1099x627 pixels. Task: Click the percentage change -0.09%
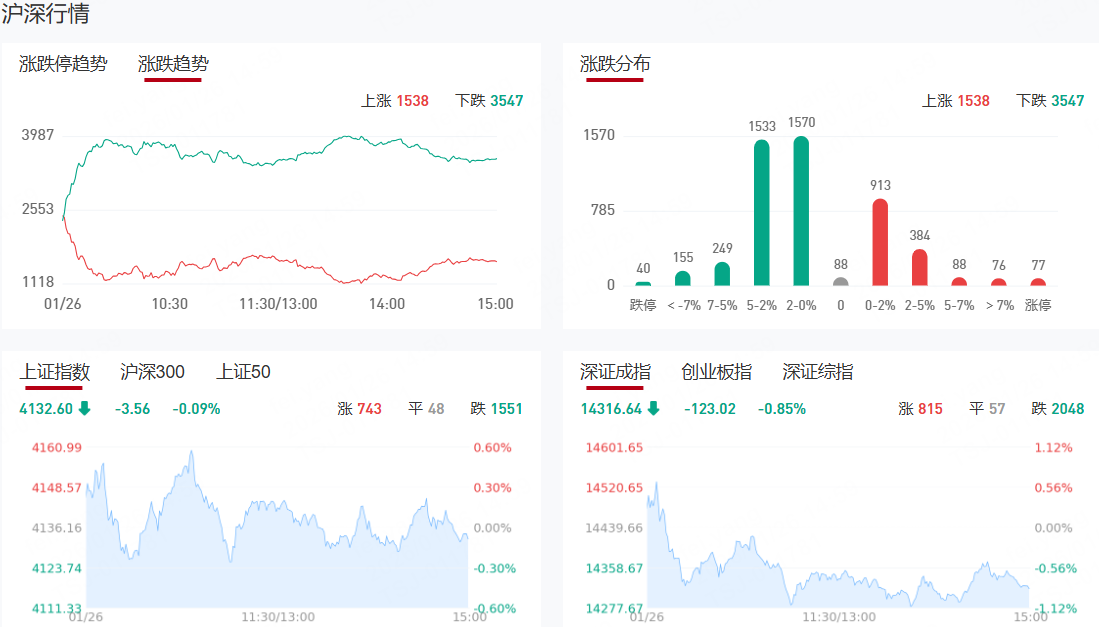click(196, 408)
